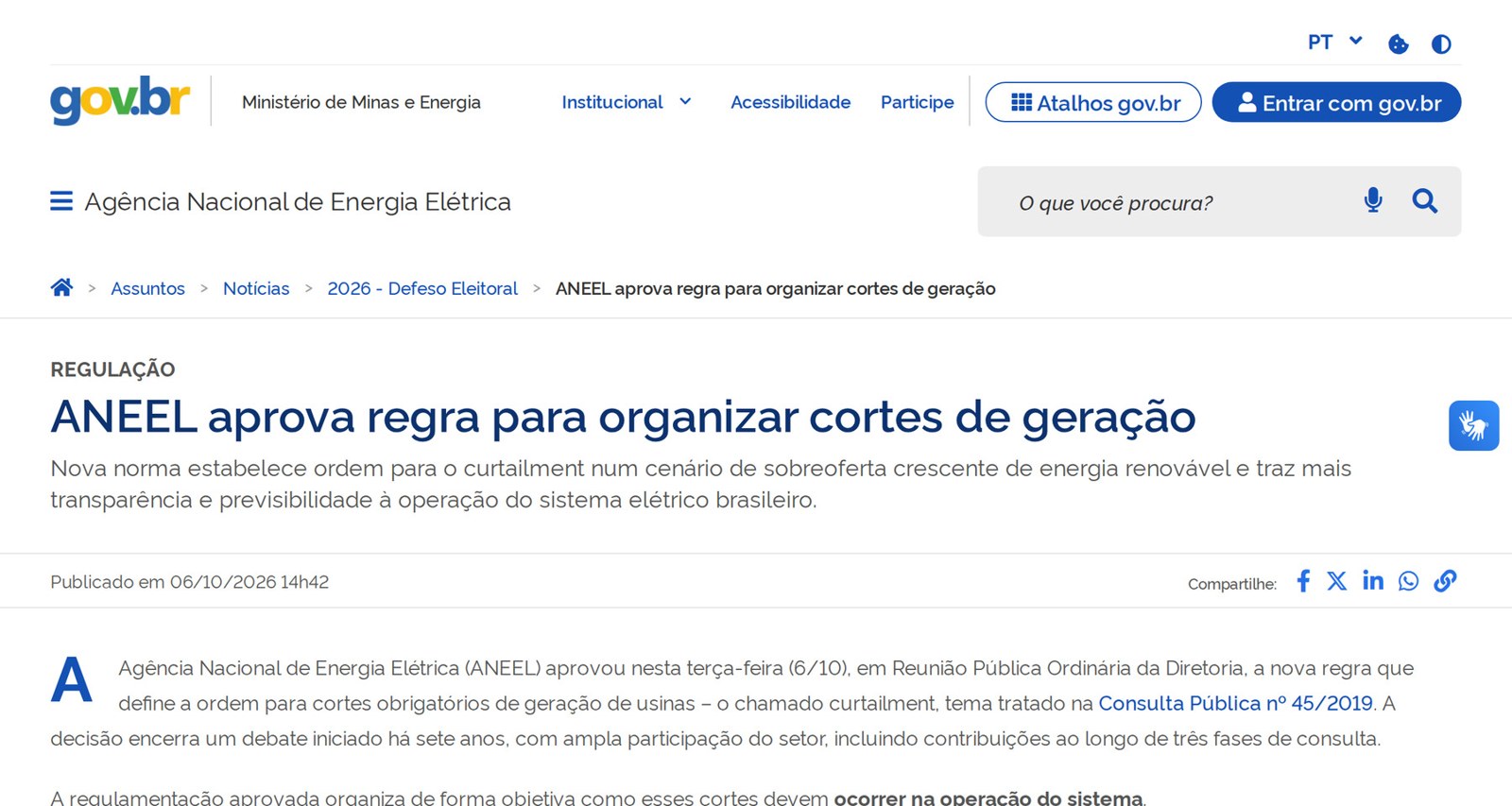Click the current-page breadcrumb 'ANEEL aprova regra para organizar cortes de geração'
1512x806 pixels.
775,288
